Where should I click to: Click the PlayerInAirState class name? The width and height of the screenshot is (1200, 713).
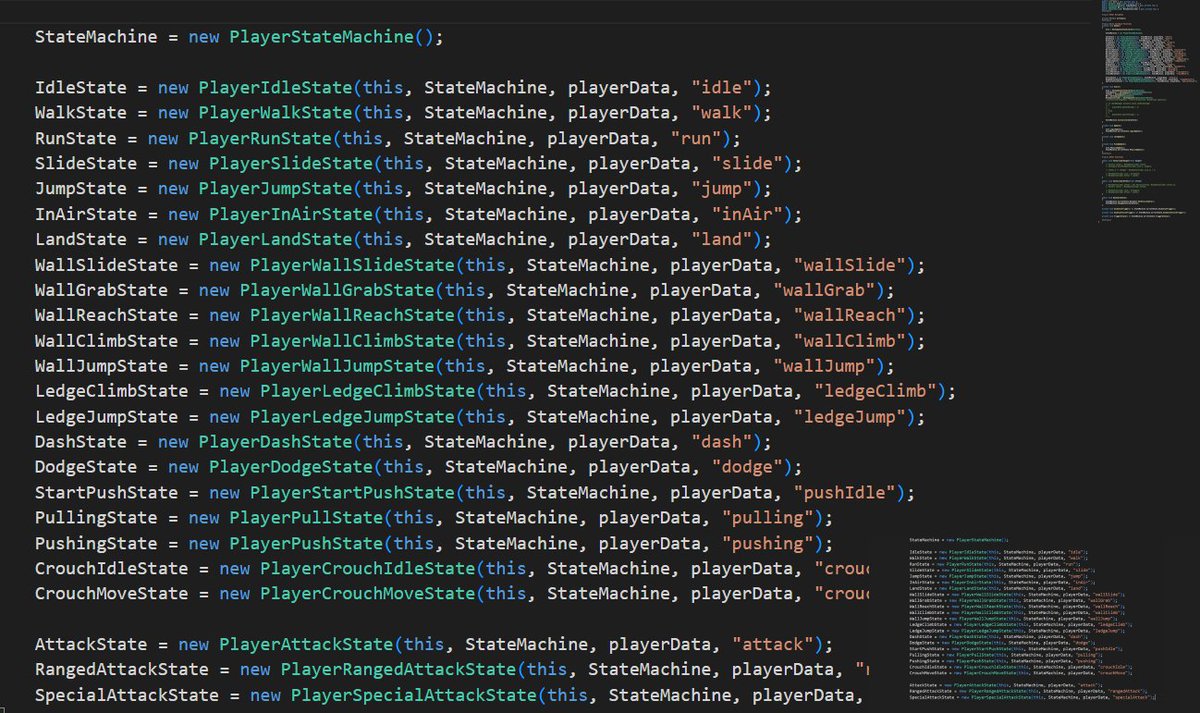click(x=290, y=214)
